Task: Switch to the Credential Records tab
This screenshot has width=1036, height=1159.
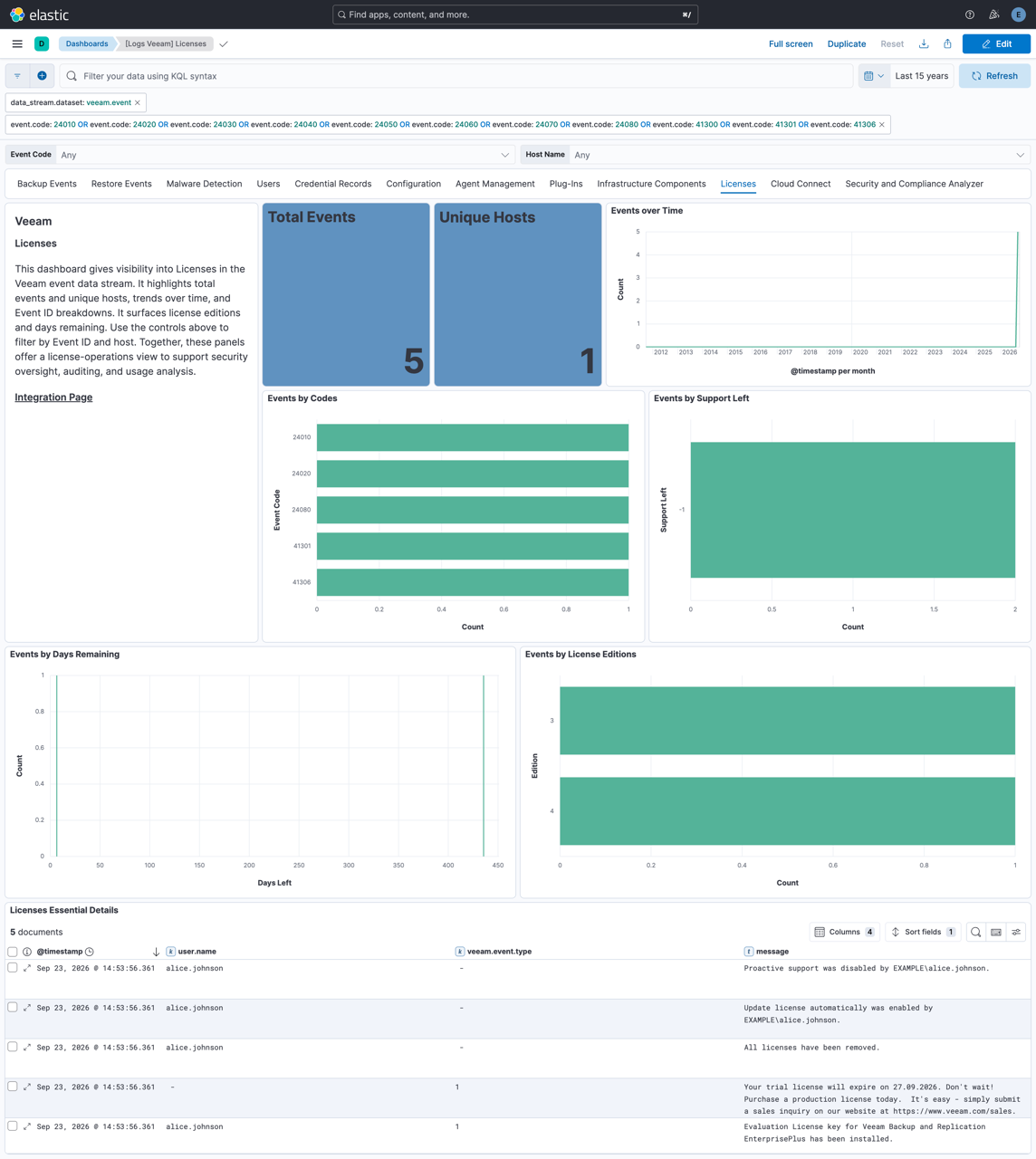Action: 333,184
